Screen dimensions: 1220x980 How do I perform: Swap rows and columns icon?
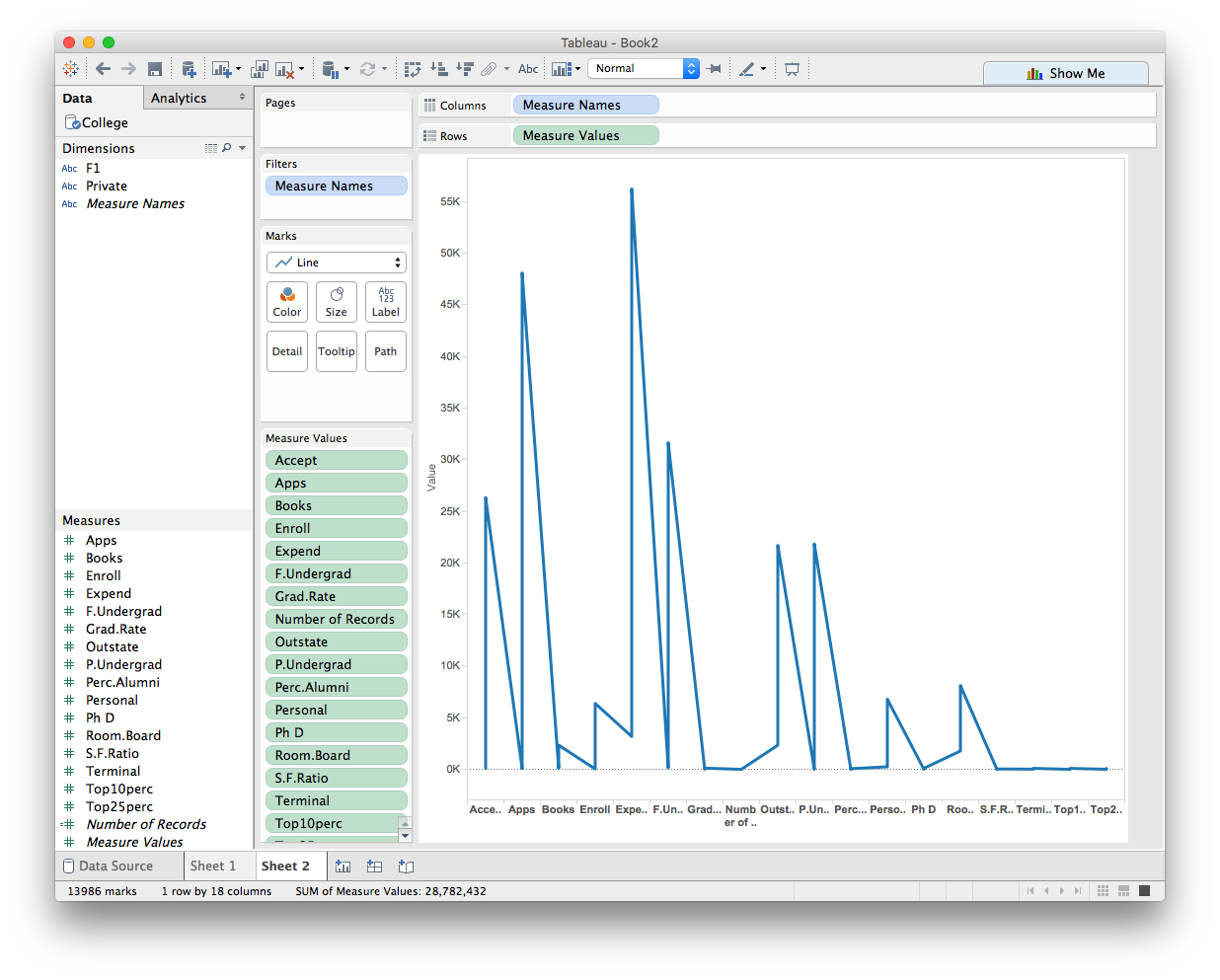[413, 69]
